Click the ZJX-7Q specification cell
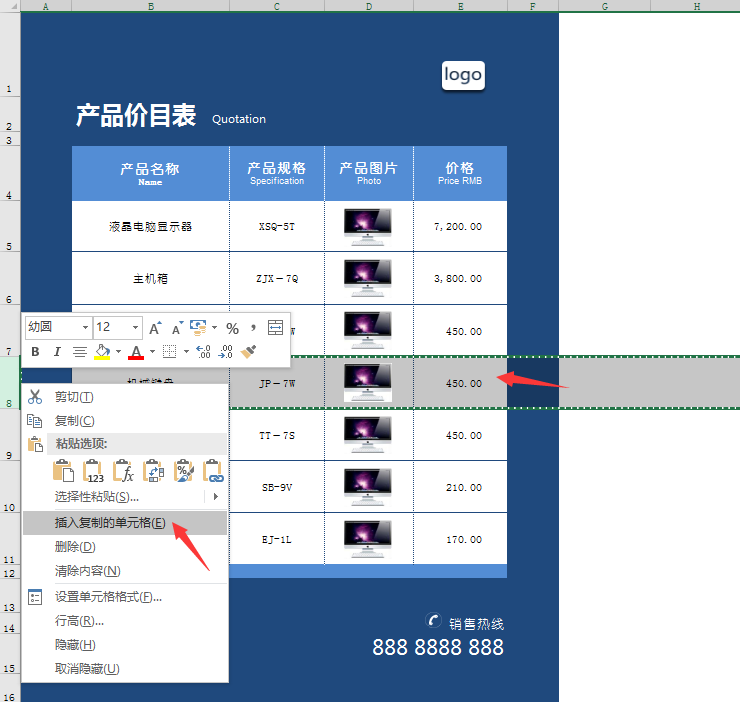740x702 pixels. [277, 279]
